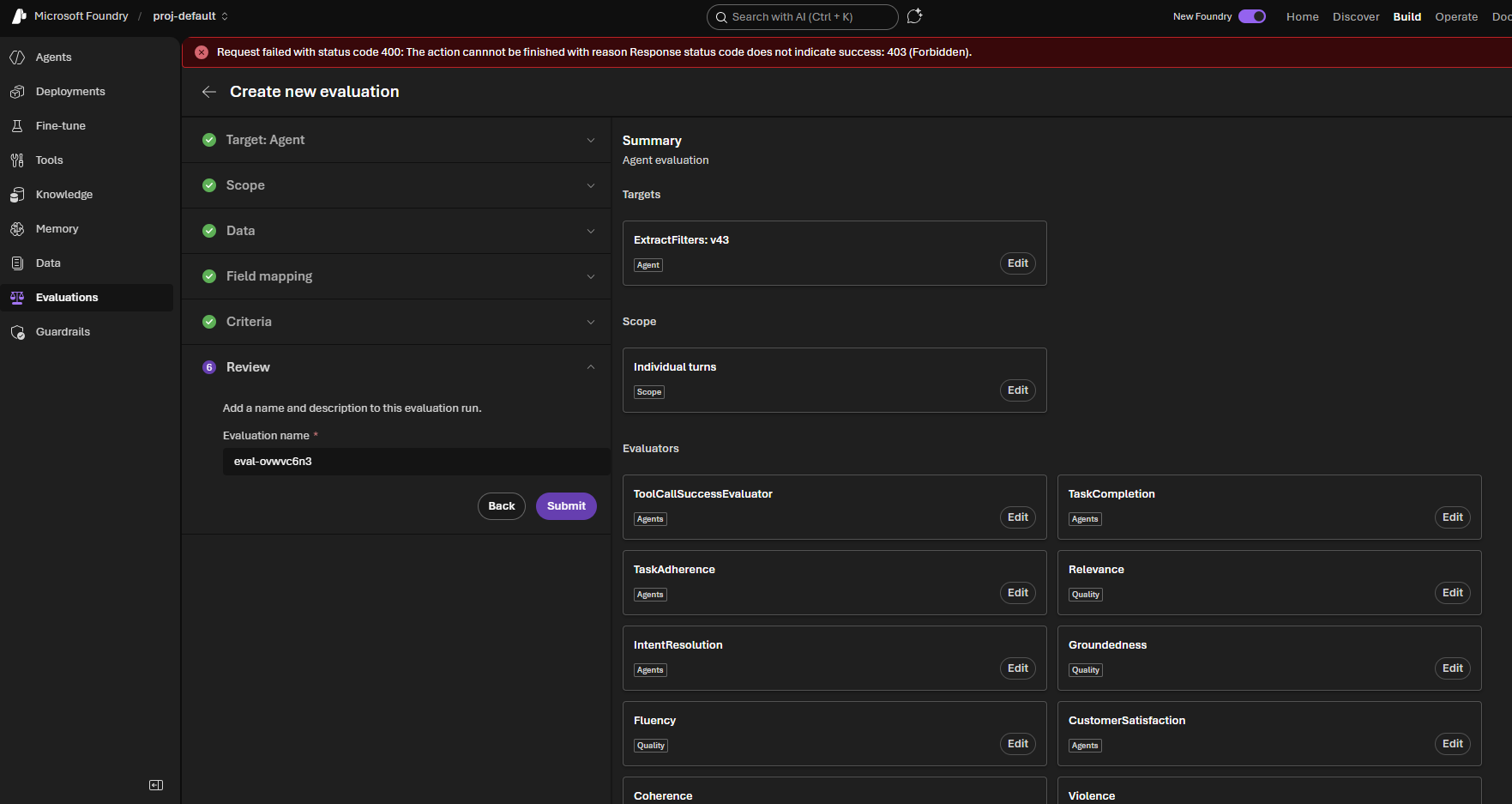Select the Violence evaluator card title
The width and height of the screenshot is (1512, 804).
click(1092, 796)
